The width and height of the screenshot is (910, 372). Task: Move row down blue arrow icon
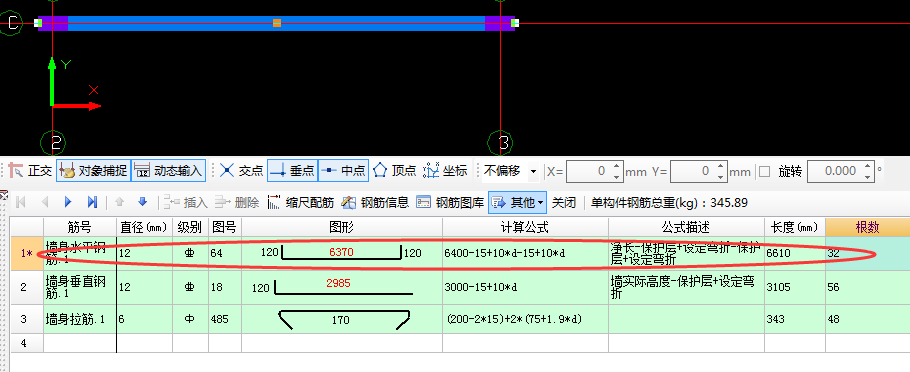[x=143, y=202]
